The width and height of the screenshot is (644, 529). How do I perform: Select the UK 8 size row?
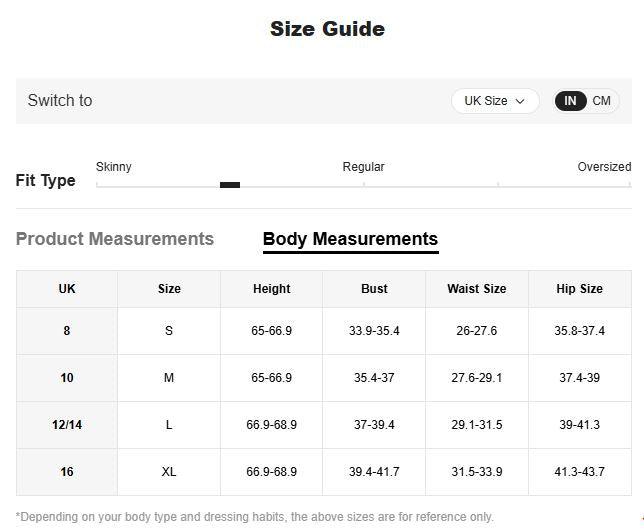click(x=67, y=331)
